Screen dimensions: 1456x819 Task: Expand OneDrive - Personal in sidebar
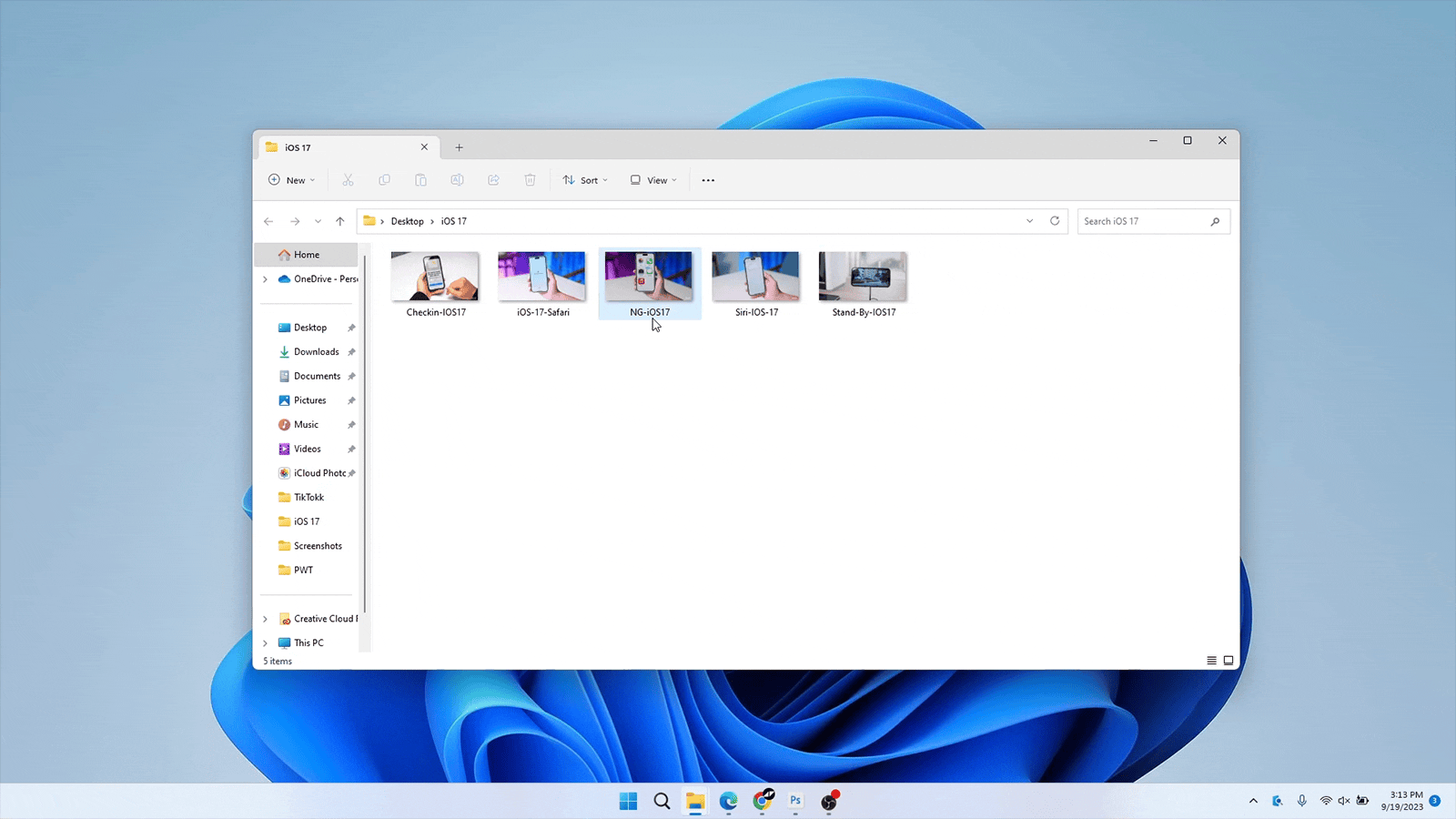click(265, 278)
